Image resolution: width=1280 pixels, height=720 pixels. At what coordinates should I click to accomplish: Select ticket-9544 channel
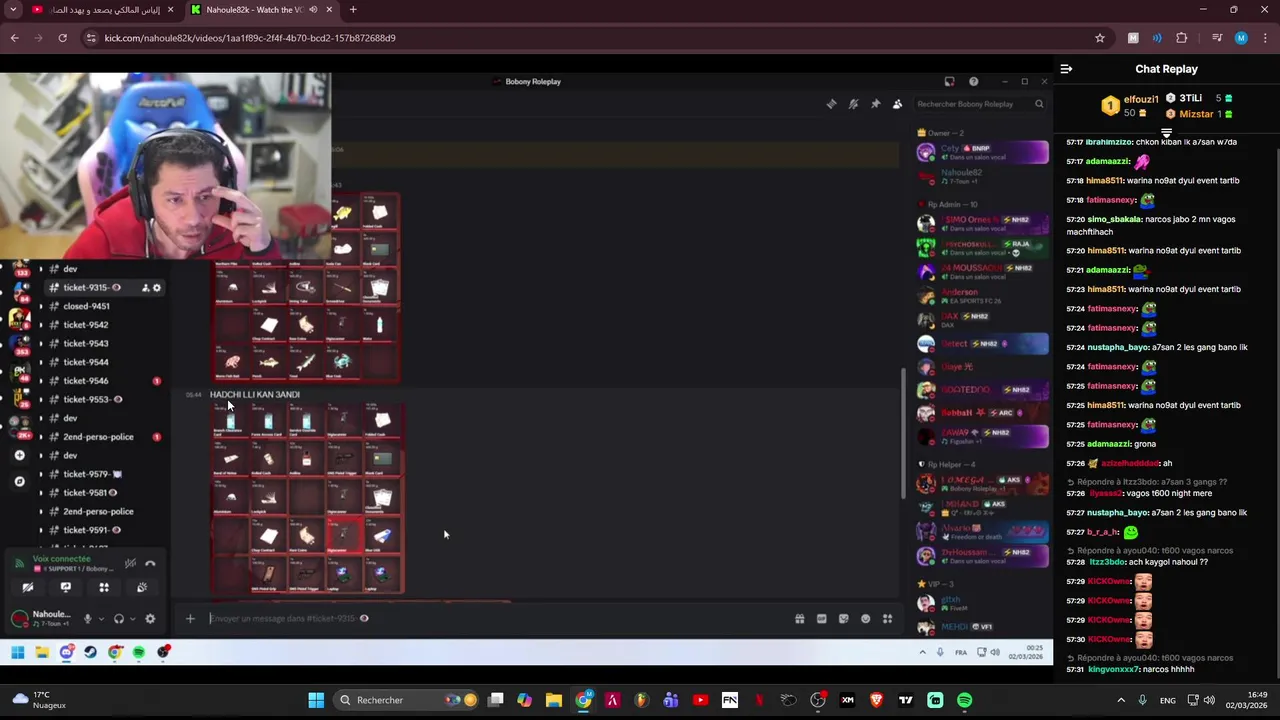(86, 362)
